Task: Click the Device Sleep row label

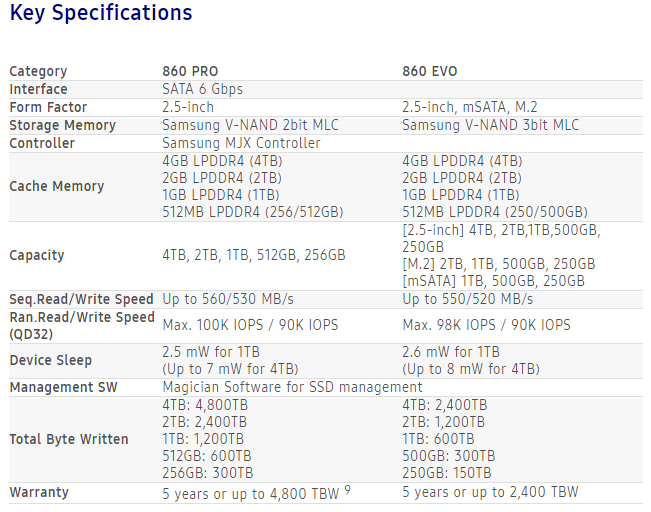Action: tap(51, 360)
